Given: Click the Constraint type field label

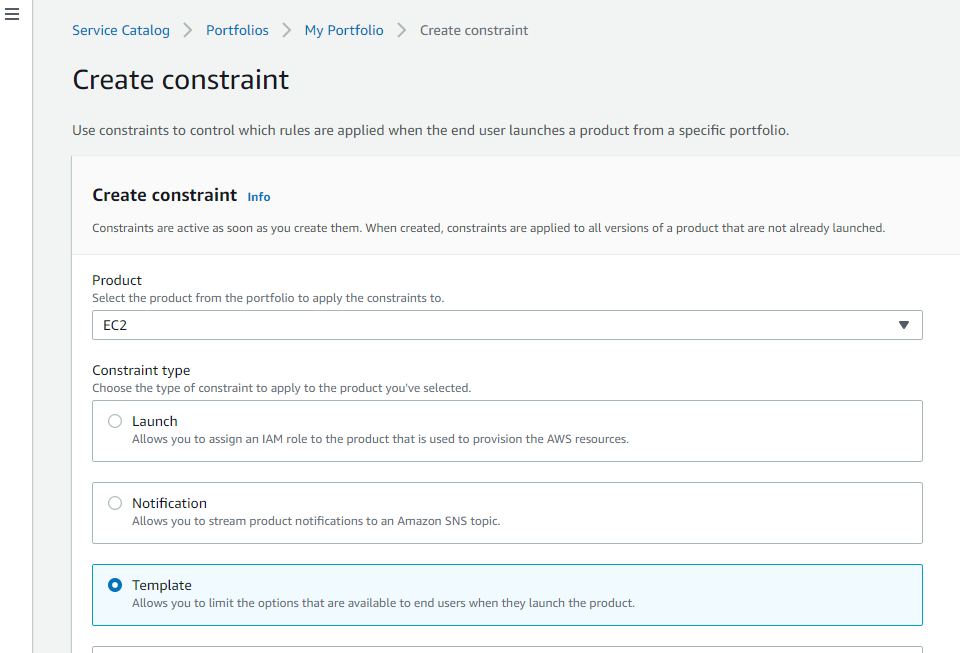Looking at the screenshot, I should click(x=141, y=370).
